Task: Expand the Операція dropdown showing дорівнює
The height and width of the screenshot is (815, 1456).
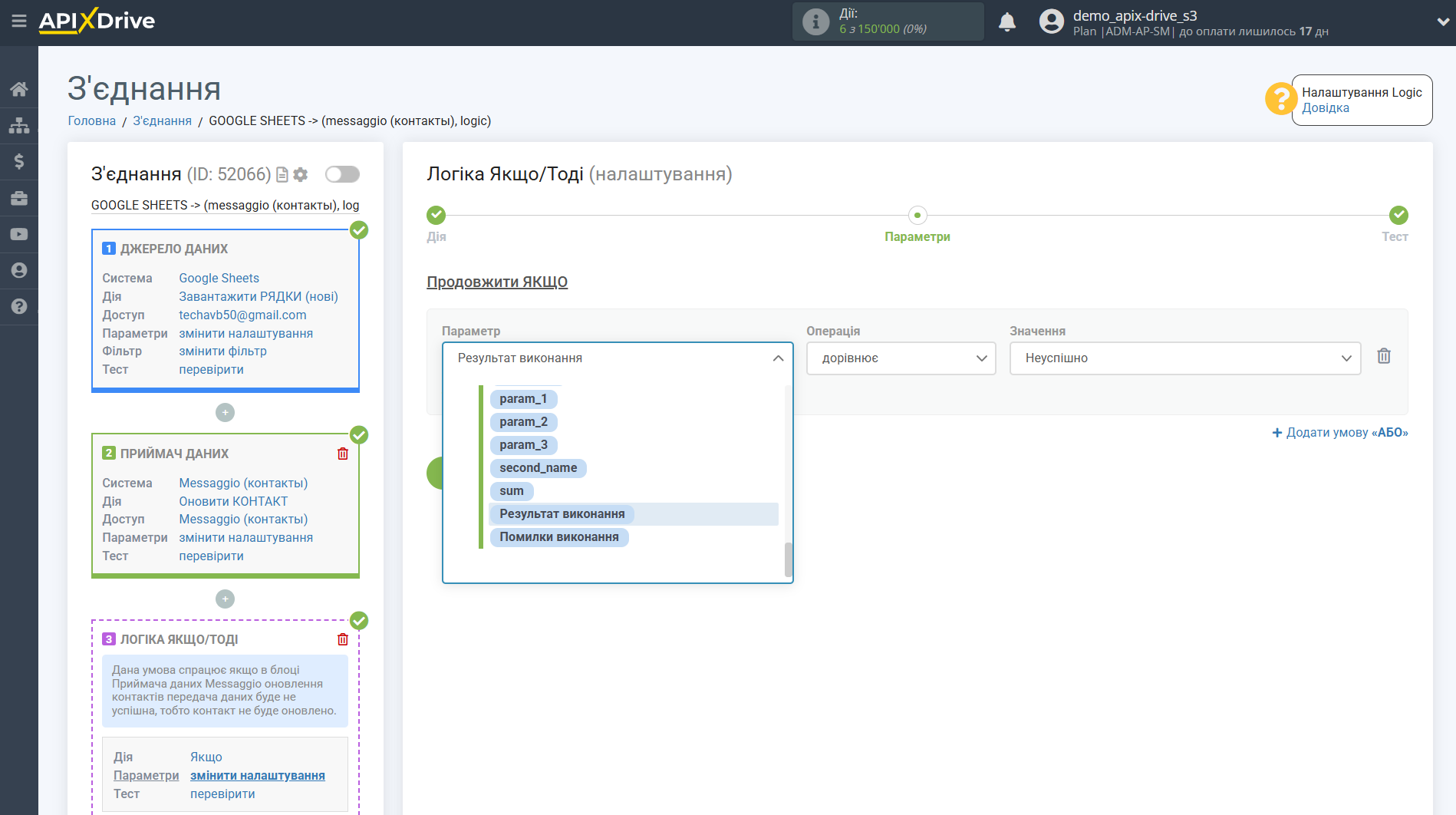Action: point(901,358)
